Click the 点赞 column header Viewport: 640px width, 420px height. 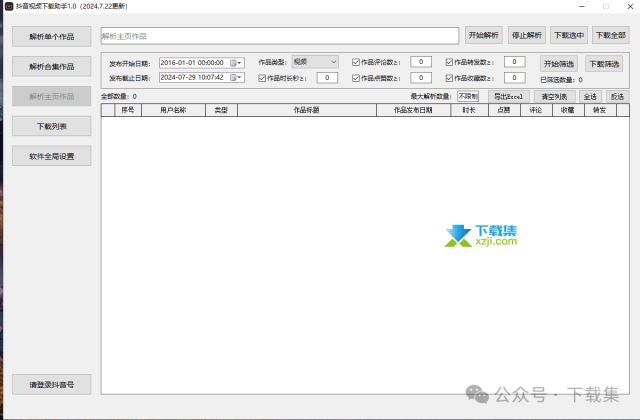pyautogui.click(x=504, y=110)
